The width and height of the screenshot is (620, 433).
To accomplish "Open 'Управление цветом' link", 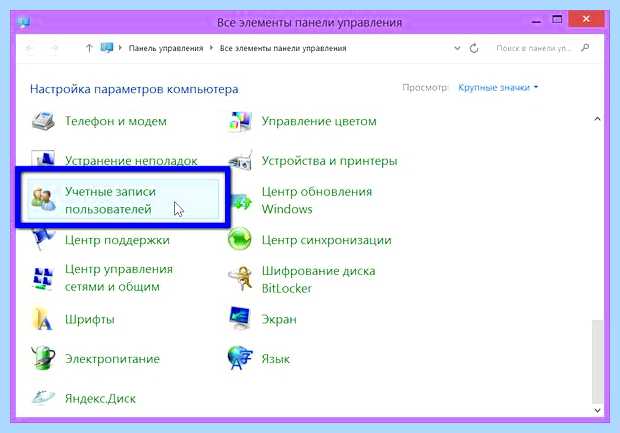I will click(x=319, y=121).
